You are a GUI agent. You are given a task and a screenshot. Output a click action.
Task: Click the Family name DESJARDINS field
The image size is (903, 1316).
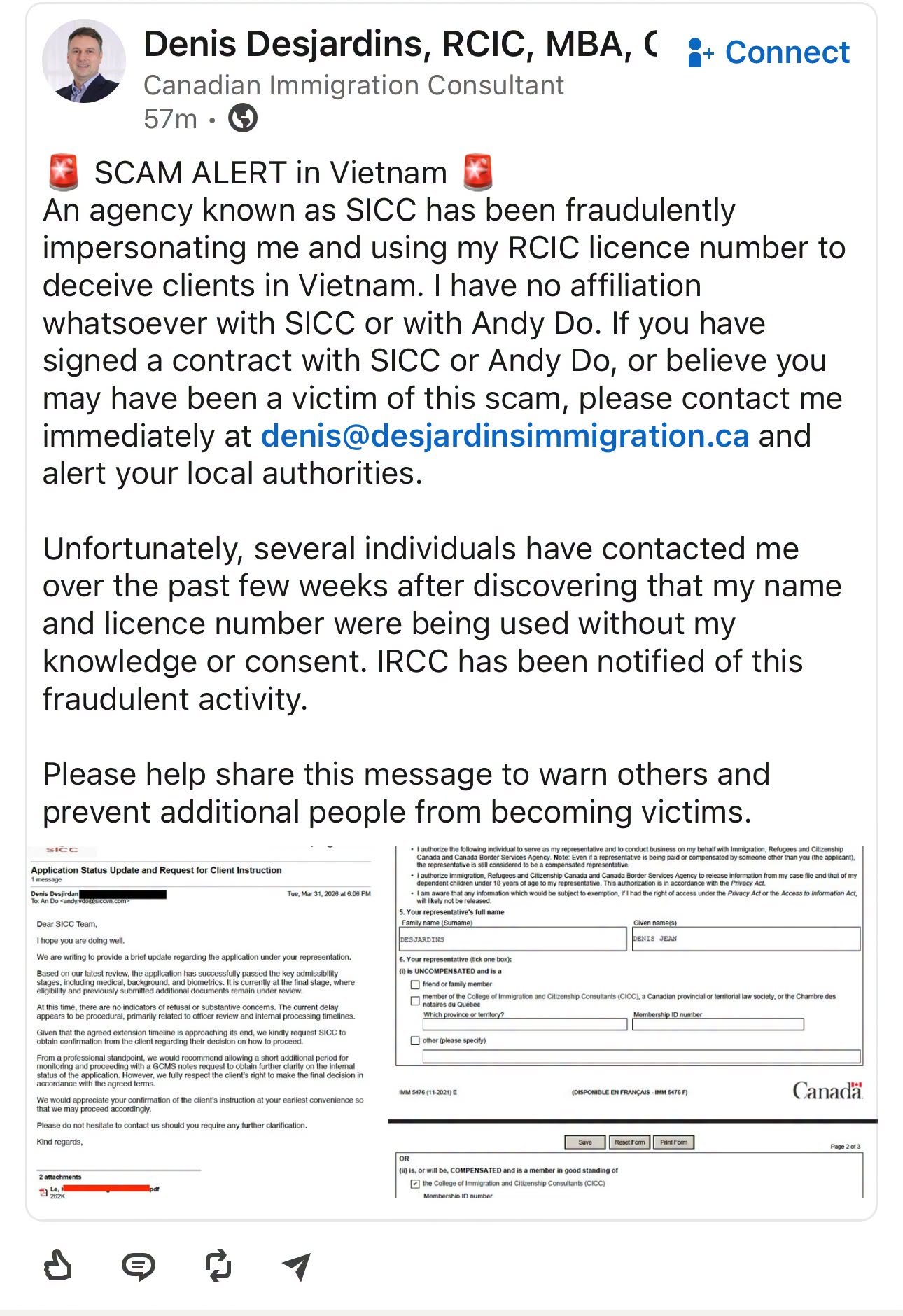(512, 939)
